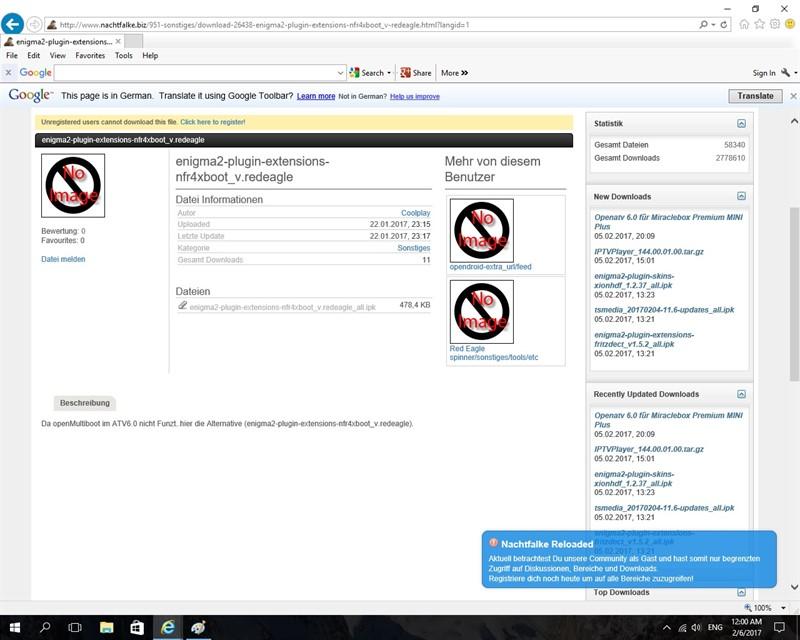Open the author Coolplay profile link
The width and height of the screenshot is (800, 640).
pyautogui.click(x=415, y=213)
